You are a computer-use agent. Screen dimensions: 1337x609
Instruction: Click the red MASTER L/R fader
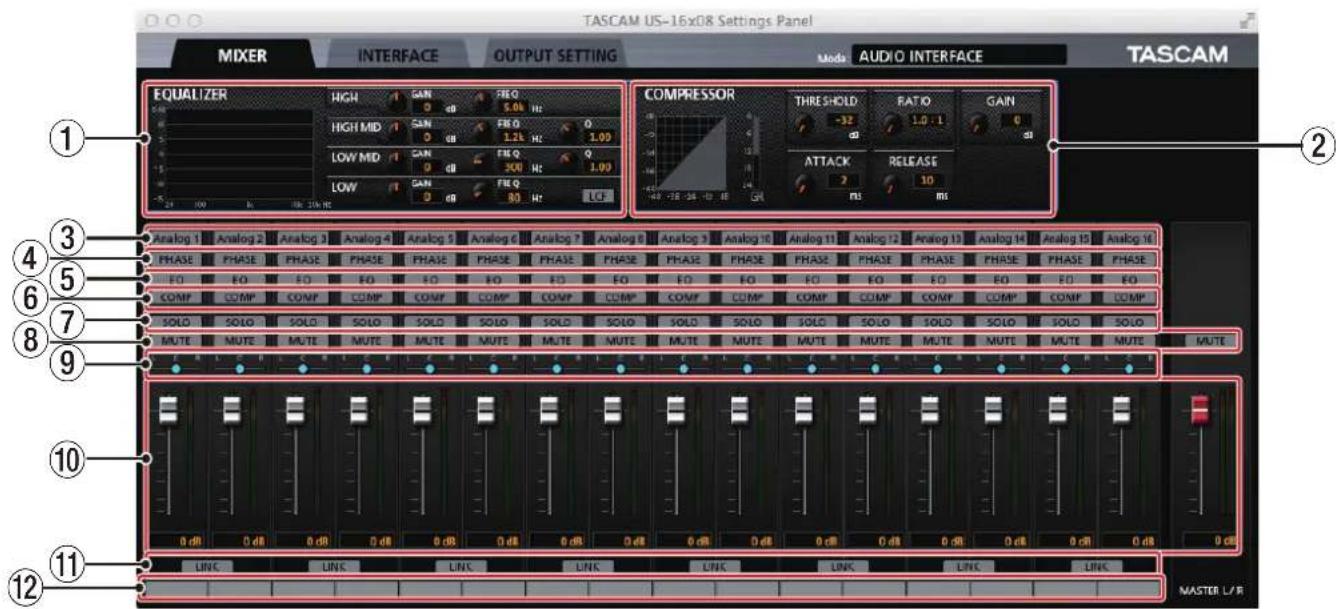[x=1200, y=408]
